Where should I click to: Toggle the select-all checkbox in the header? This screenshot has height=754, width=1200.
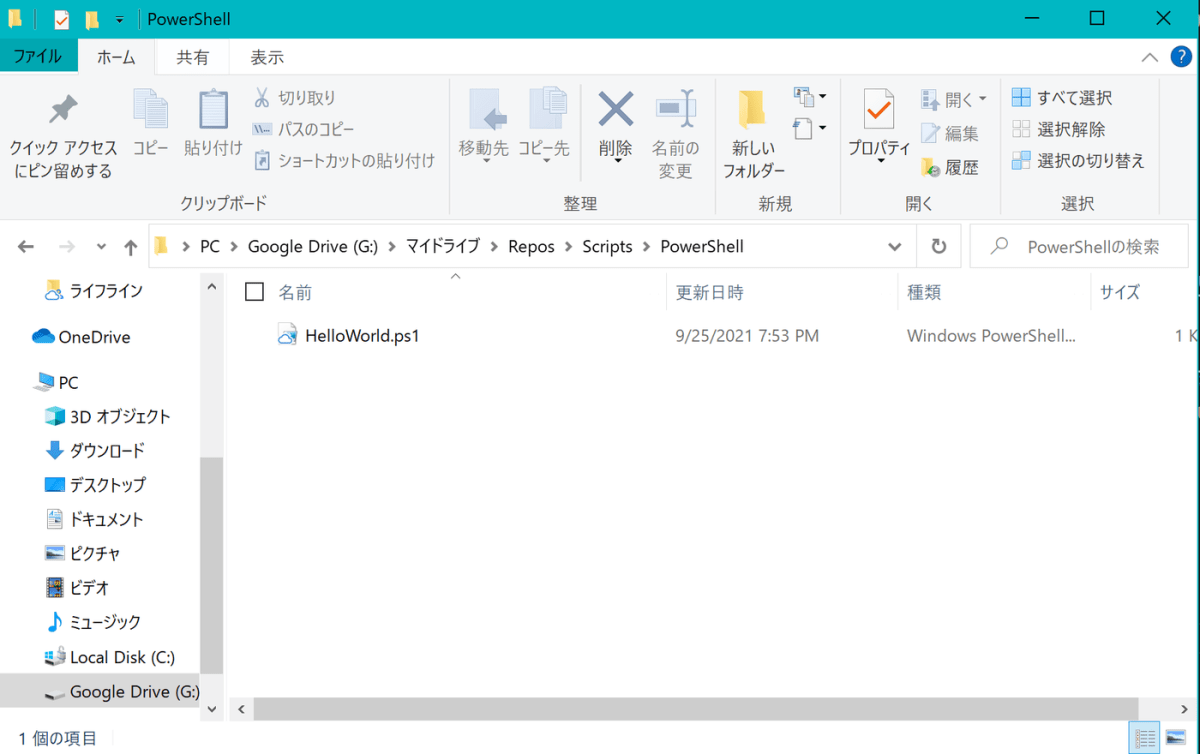[254, 292]
